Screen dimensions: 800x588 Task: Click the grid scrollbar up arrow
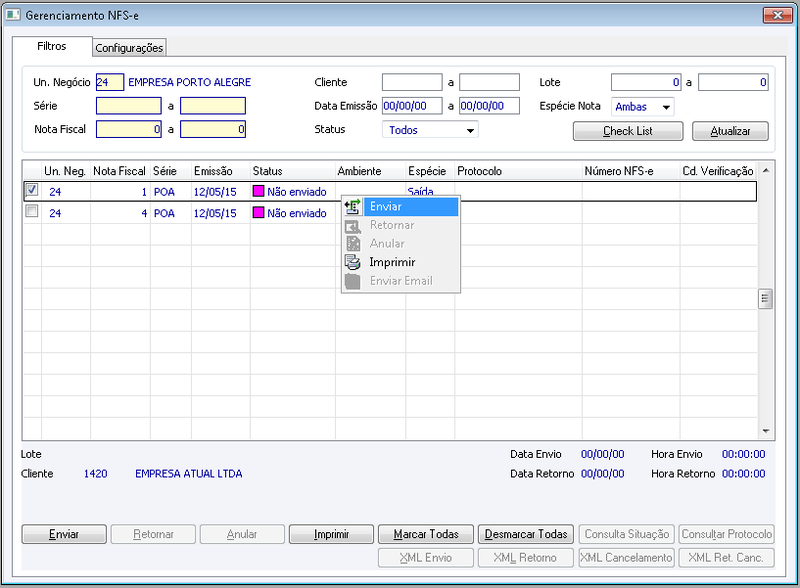pos(765,170)
